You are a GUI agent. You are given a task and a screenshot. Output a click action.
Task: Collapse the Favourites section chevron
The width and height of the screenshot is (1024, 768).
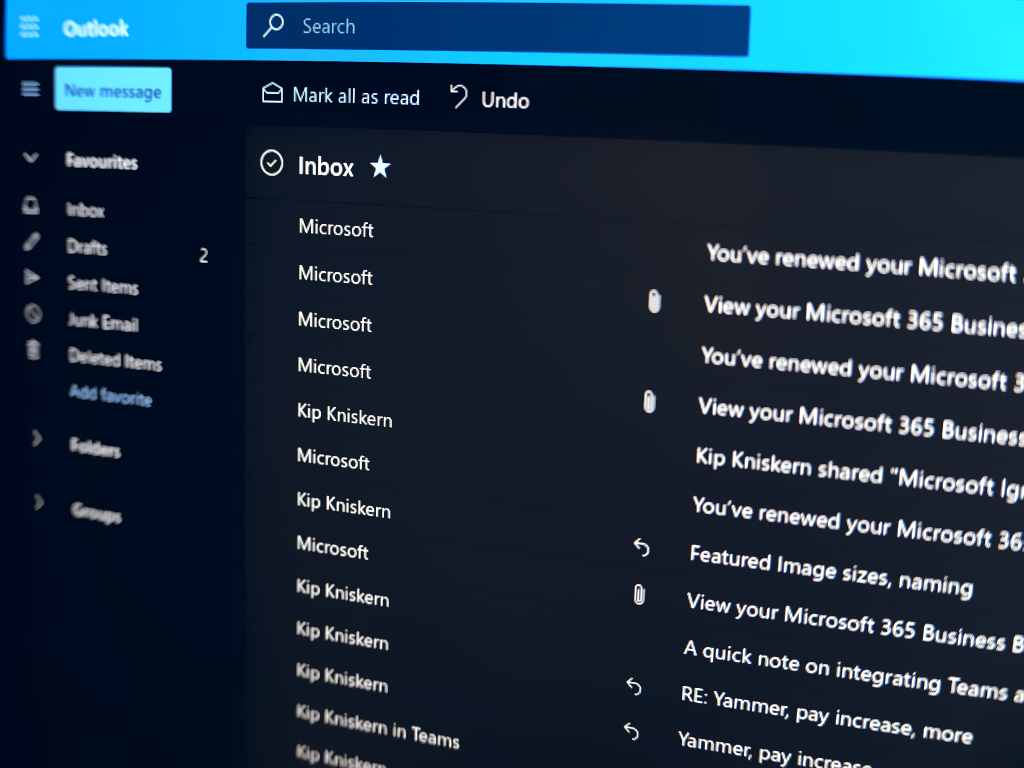coord(30,157)
